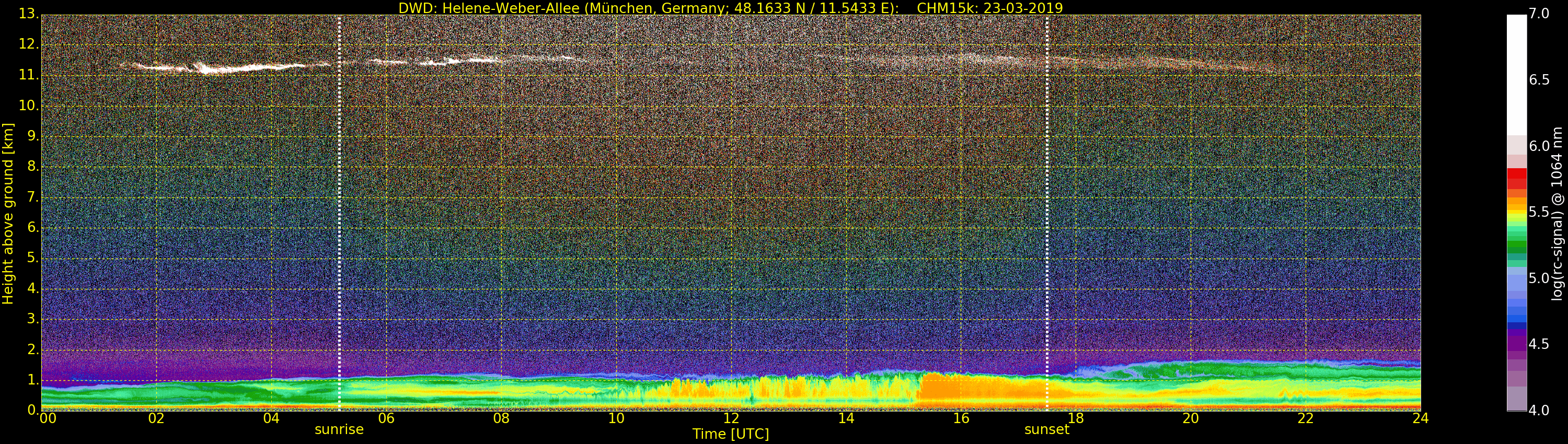Click the time axis tick label 10

[616, 418]
